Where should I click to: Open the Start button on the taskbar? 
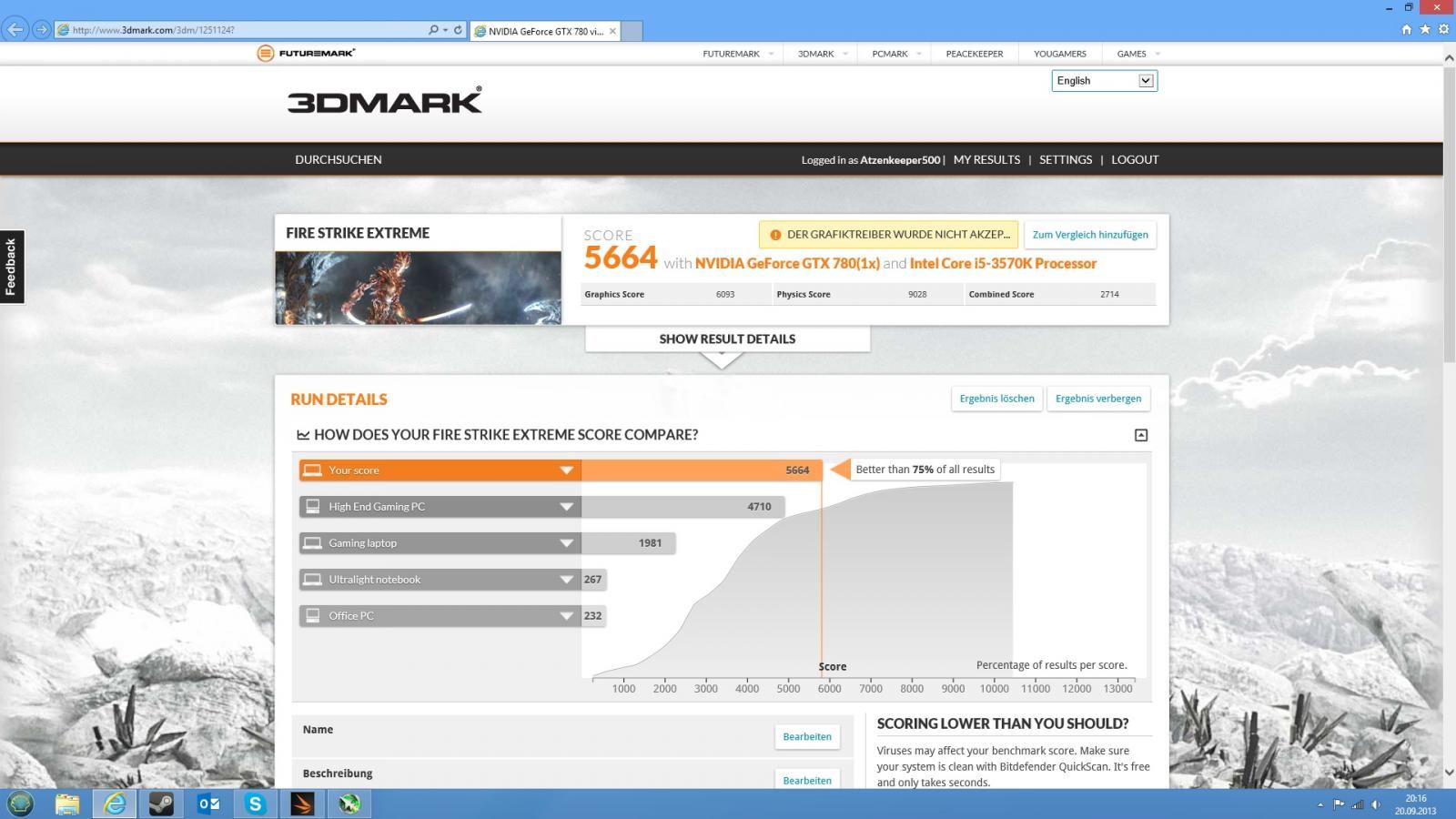pos(20,804)
